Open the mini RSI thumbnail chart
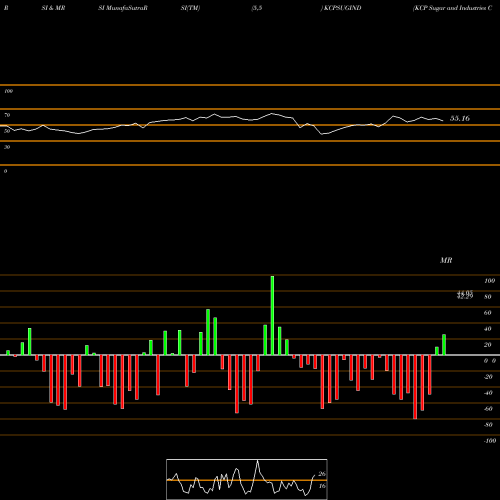Image resolution: width=500 pixels, height=500 pixels. click(247, 479)
